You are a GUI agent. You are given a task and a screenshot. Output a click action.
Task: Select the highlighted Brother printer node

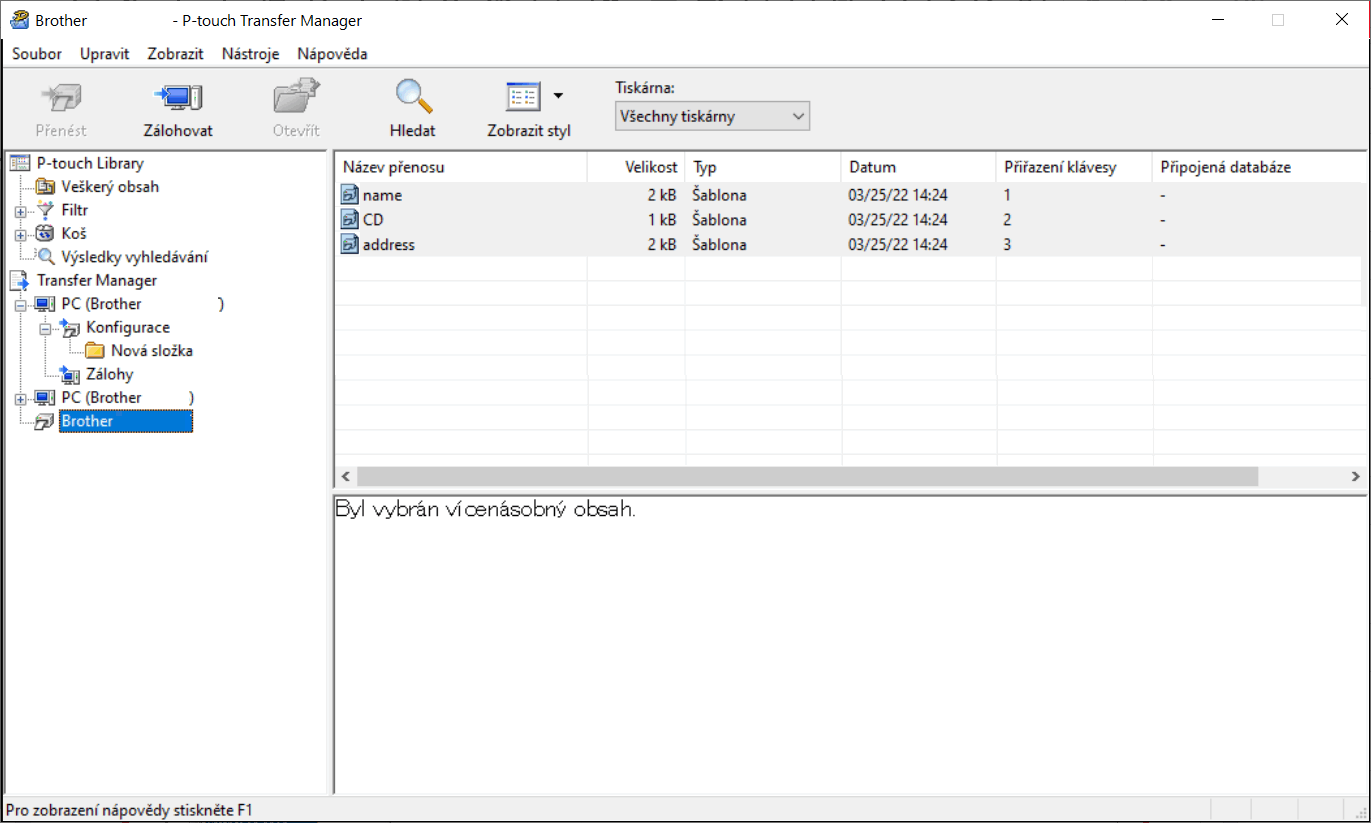tap(126, 421)
